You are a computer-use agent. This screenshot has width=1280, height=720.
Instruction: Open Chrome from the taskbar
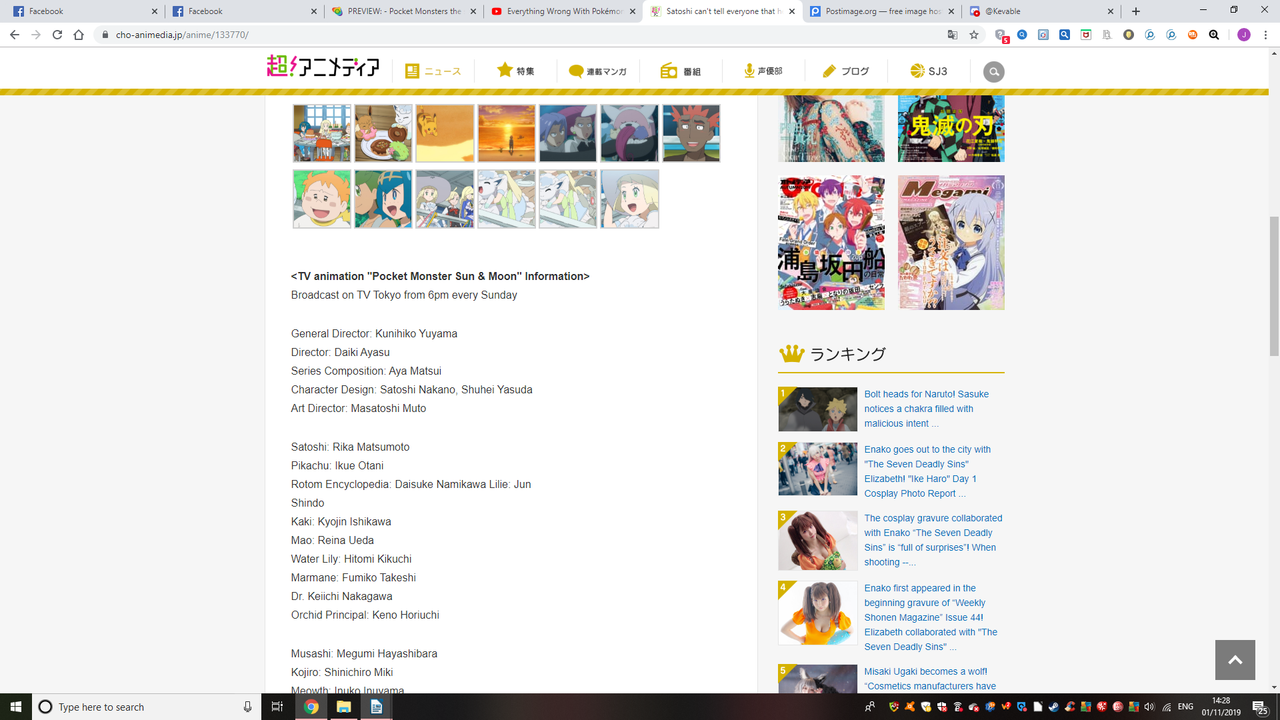311,707
